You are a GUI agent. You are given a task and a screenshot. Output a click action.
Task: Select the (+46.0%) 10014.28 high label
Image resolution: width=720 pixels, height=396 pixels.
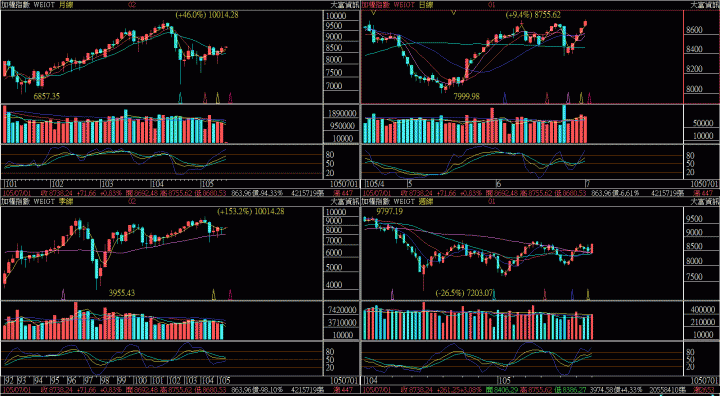(207, 14)
